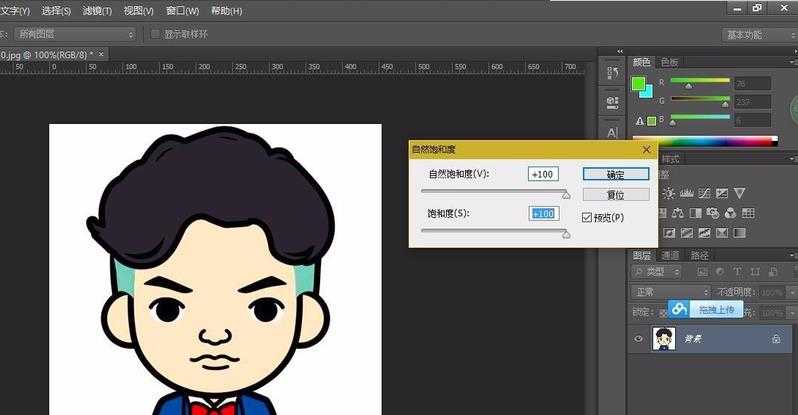Click the lock icon on 背景 layer

point(776,340)
